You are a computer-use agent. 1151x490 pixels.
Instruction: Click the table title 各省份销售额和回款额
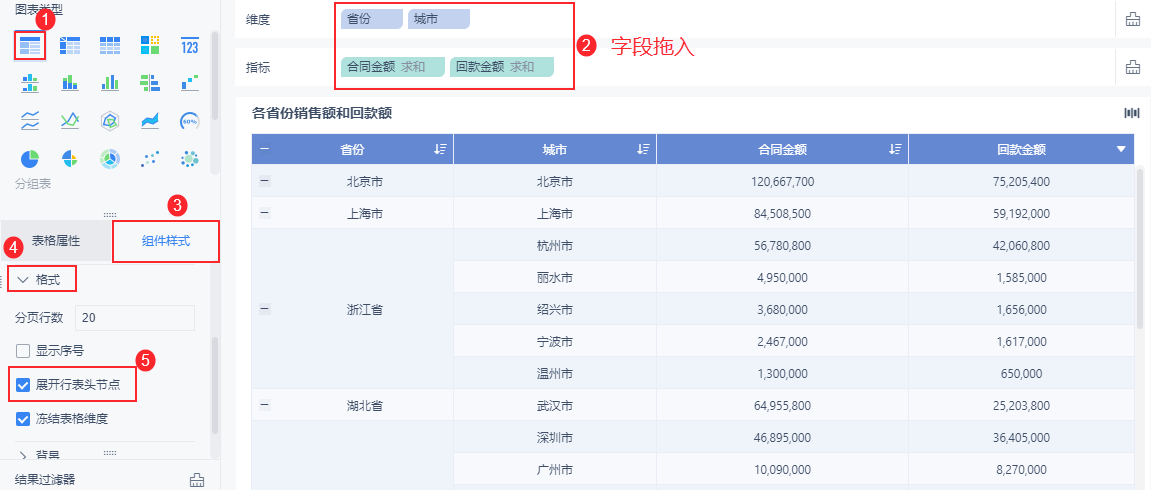(322, 113)
